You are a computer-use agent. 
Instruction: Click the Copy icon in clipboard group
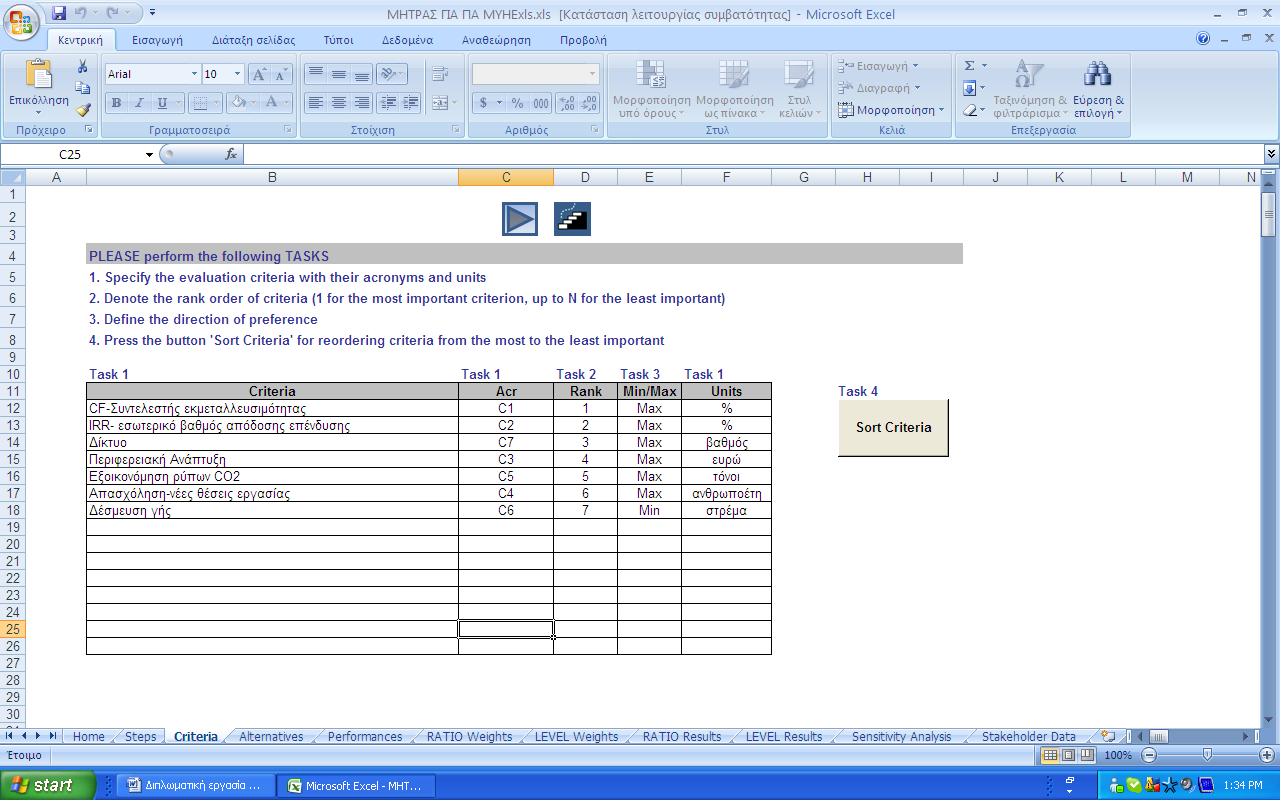click(x=83, y=88)
